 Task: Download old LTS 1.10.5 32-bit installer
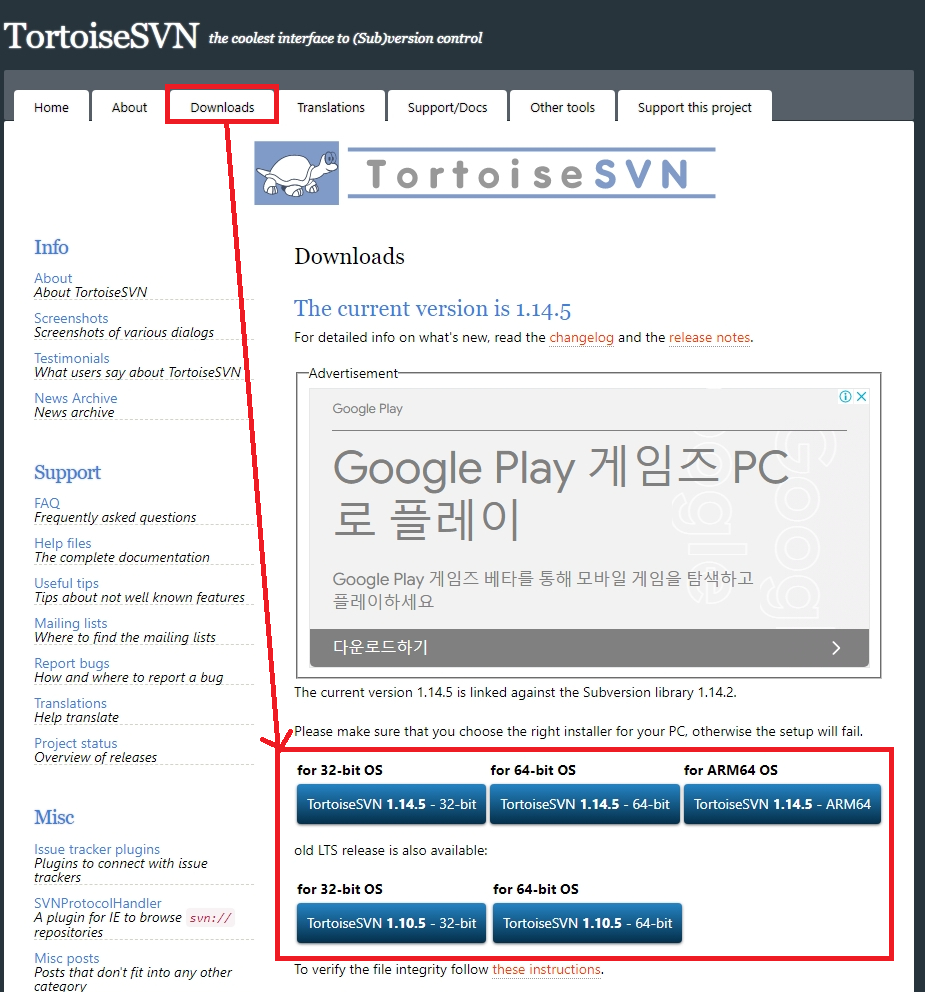point(391,923)
